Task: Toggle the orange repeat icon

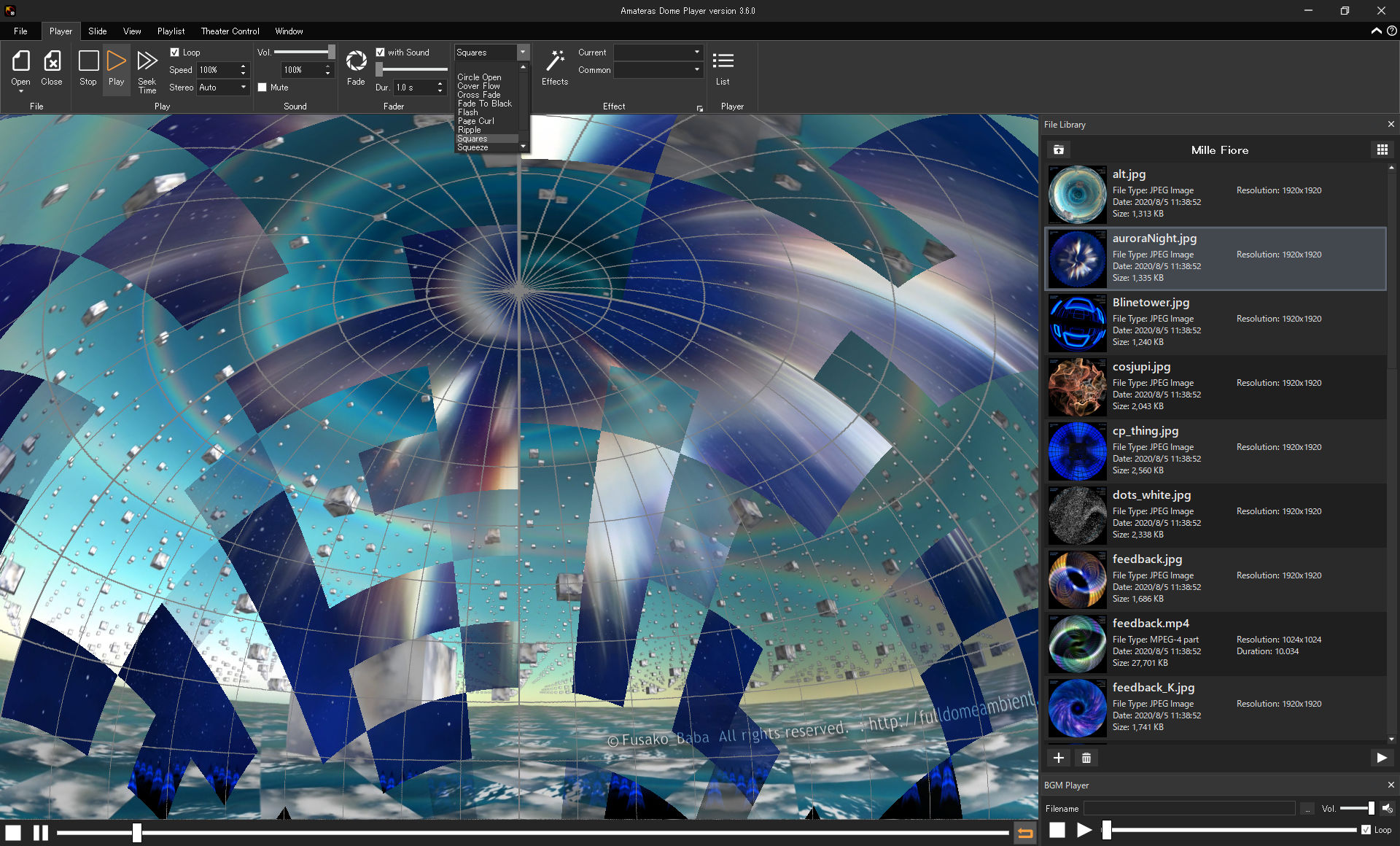Action: [1025, 833]
